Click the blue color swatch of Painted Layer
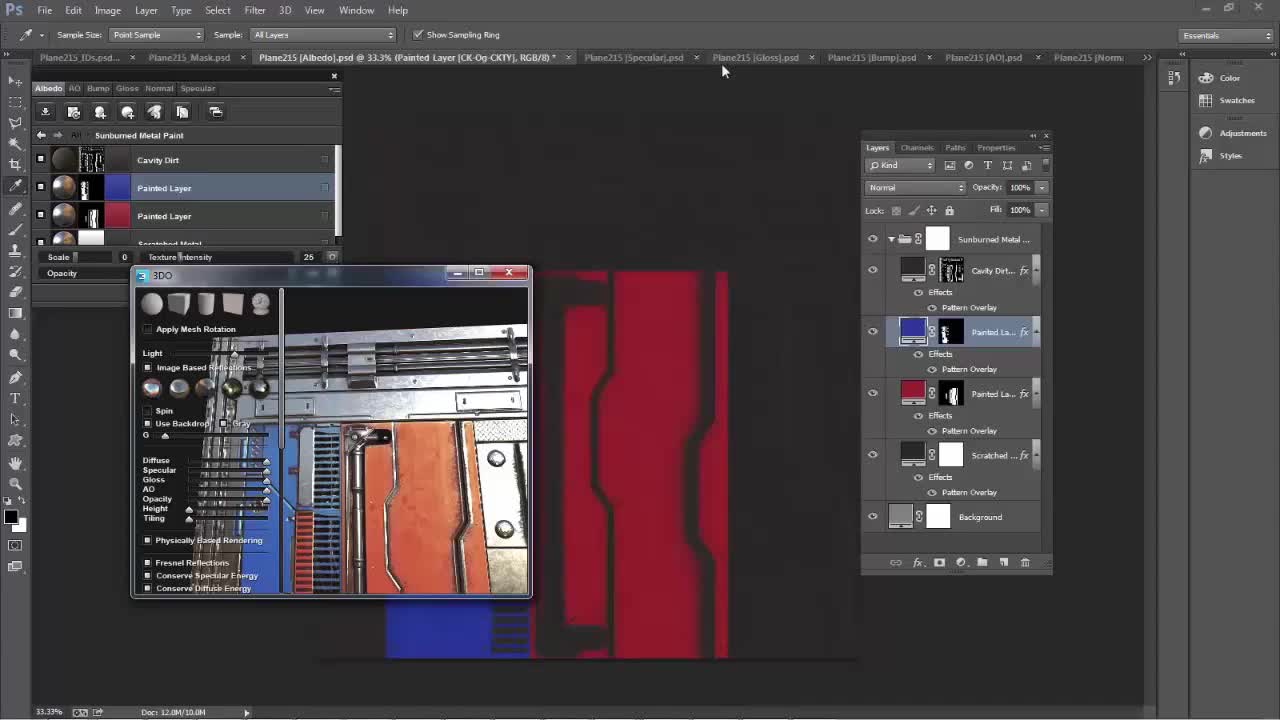This screenshot has height=720, width=1280. (x=118, y=188)
